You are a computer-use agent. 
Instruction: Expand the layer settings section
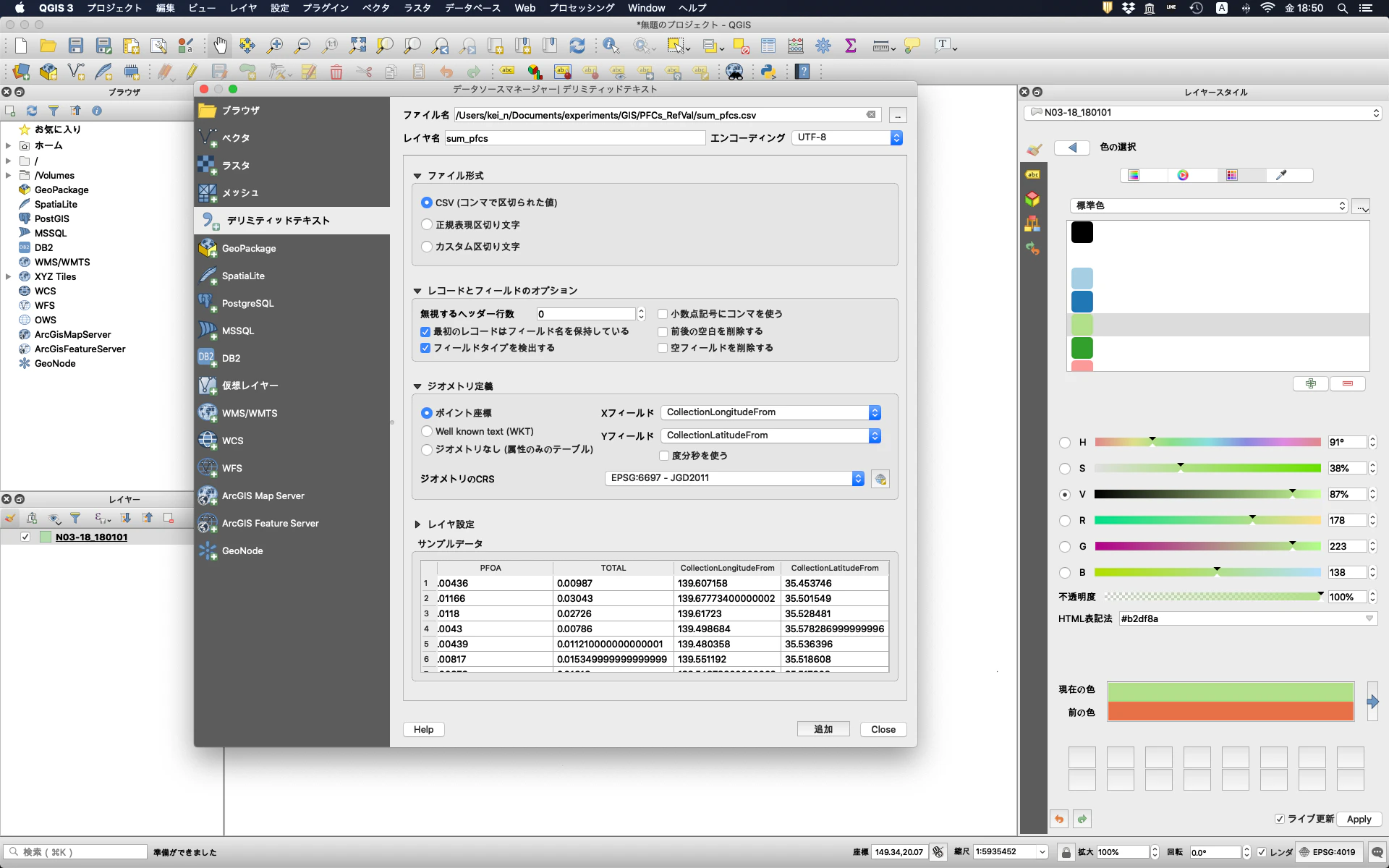(x=417, y=524)
